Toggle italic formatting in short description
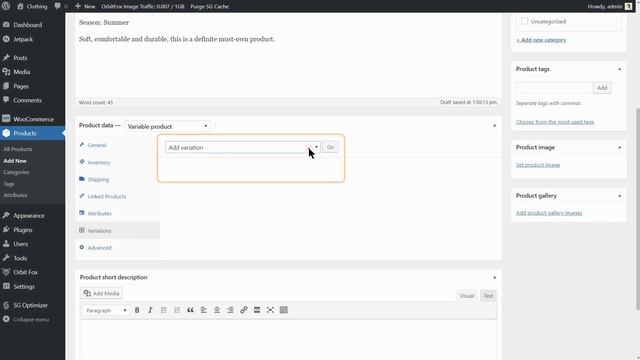640x360 pixels. click(150, 310)
